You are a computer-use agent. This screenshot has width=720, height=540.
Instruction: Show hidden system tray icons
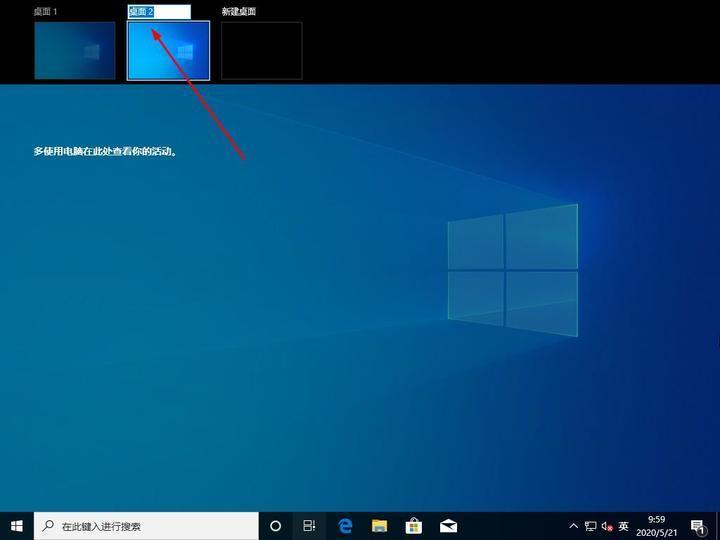pyautogui.click(x=573, y=526)
